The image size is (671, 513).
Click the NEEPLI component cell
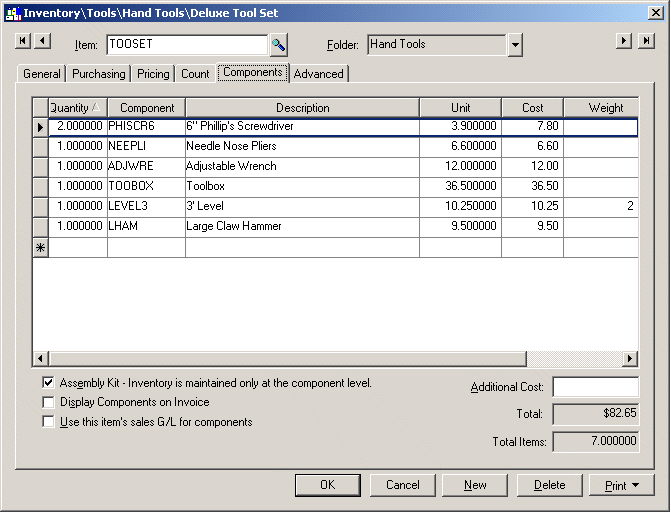pyautogui.click(x=146, y=147)
